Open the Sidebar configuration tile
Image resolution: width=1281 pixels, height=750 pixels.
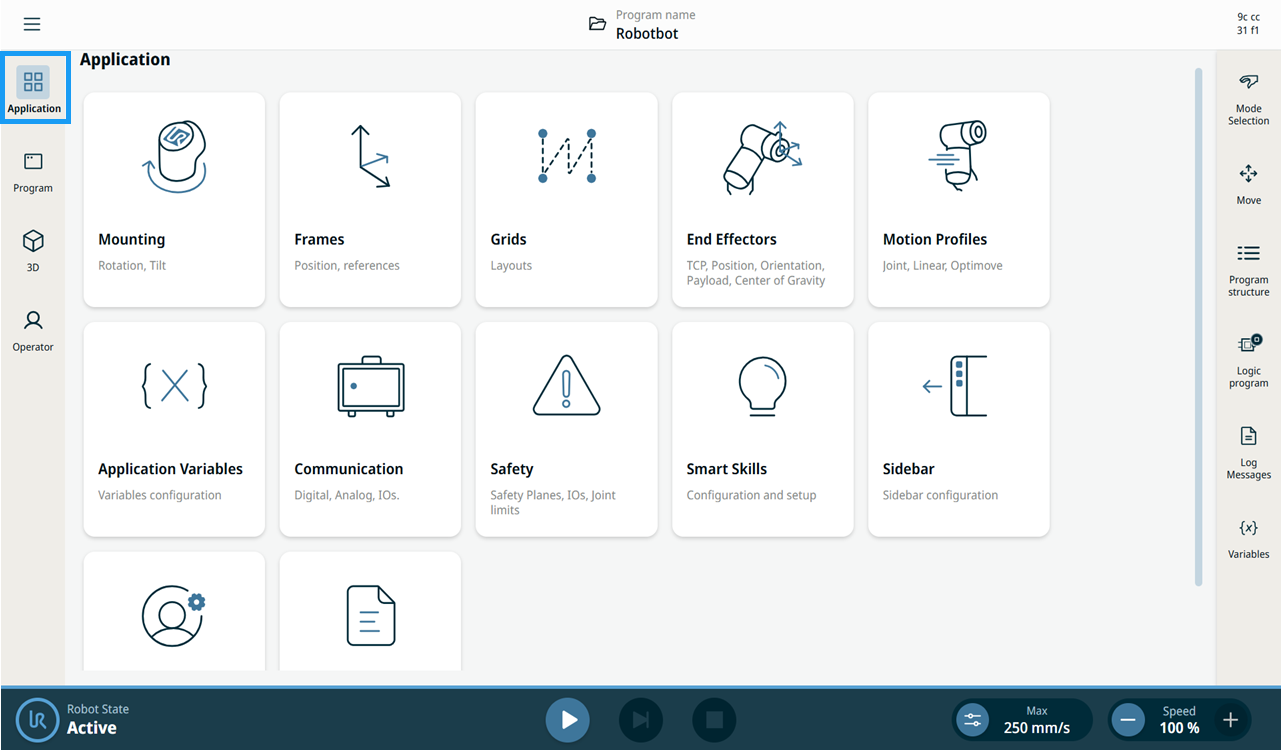[959, 429]
